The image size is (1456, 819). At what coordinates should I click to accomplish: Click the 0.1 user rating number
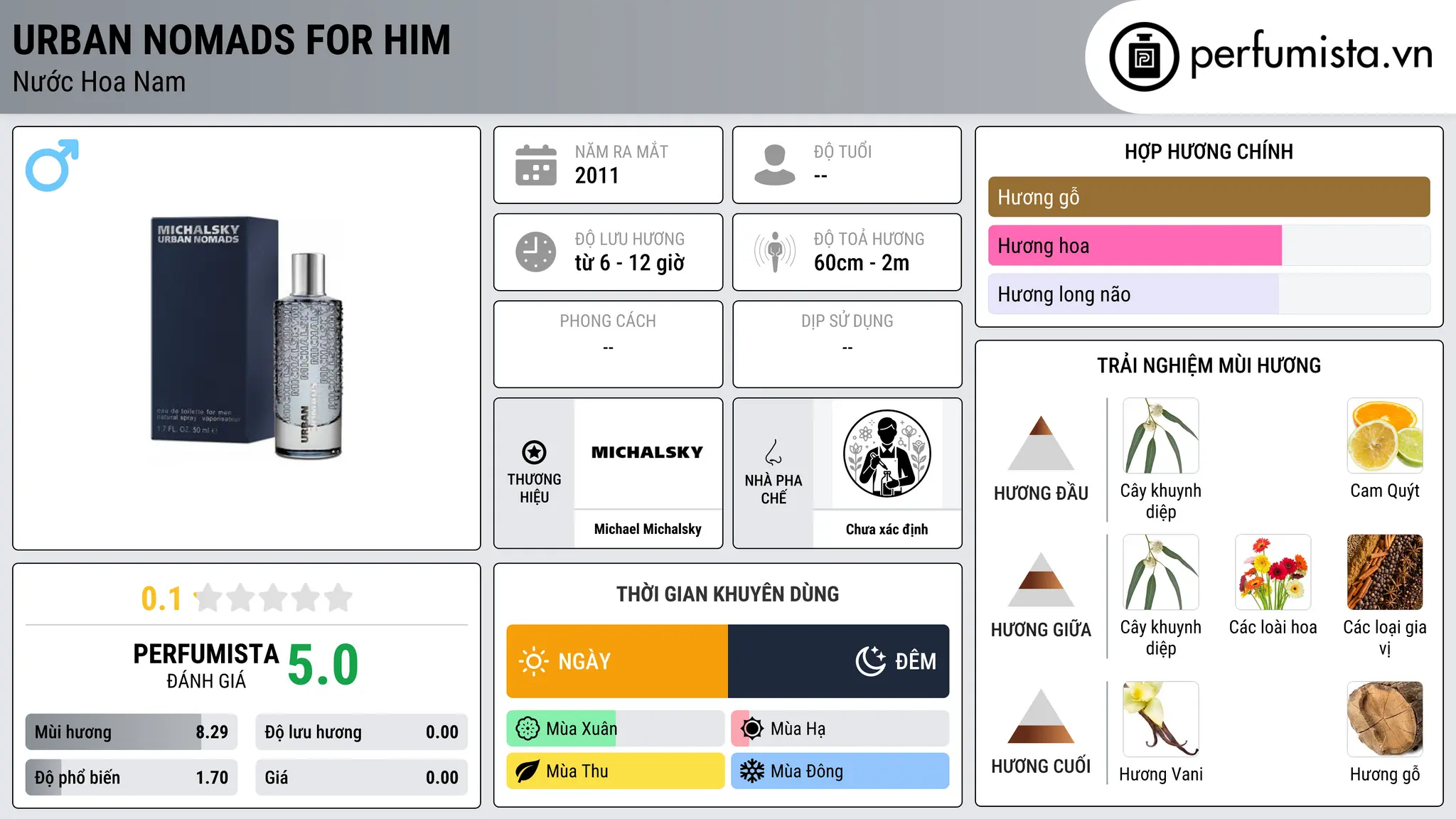click(x=161, y=599)
